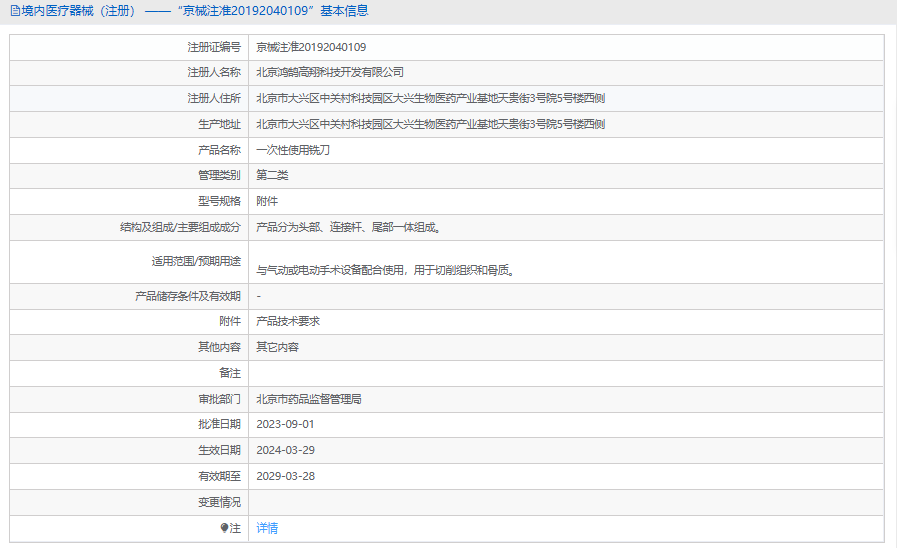Select the text 与气动或电动手术设备配合使用

(331, 270)
